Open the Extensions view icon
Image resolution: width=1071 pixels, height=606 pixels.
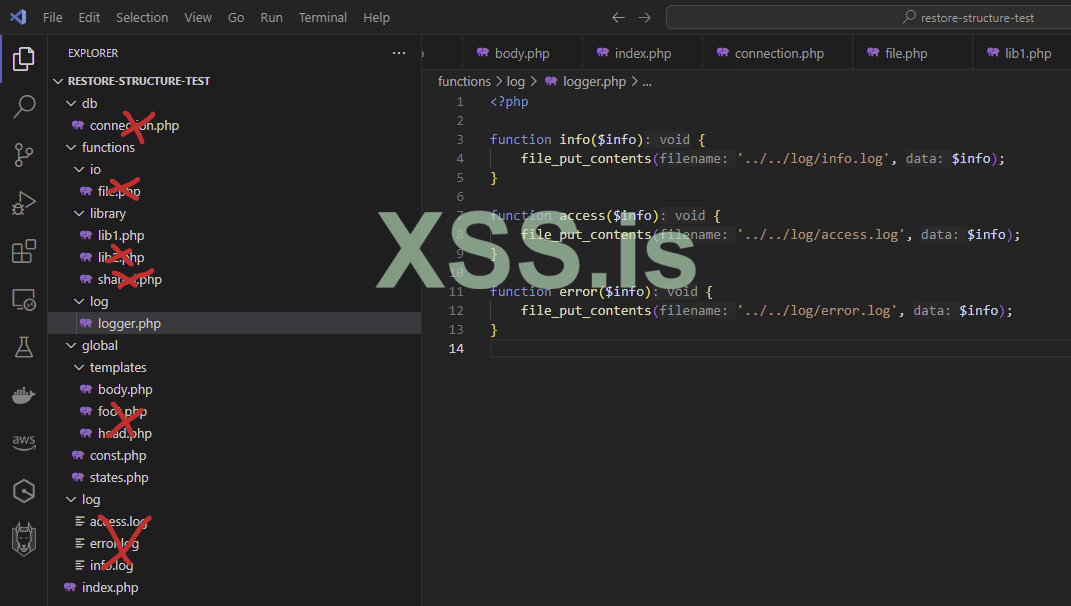point(23,251)
